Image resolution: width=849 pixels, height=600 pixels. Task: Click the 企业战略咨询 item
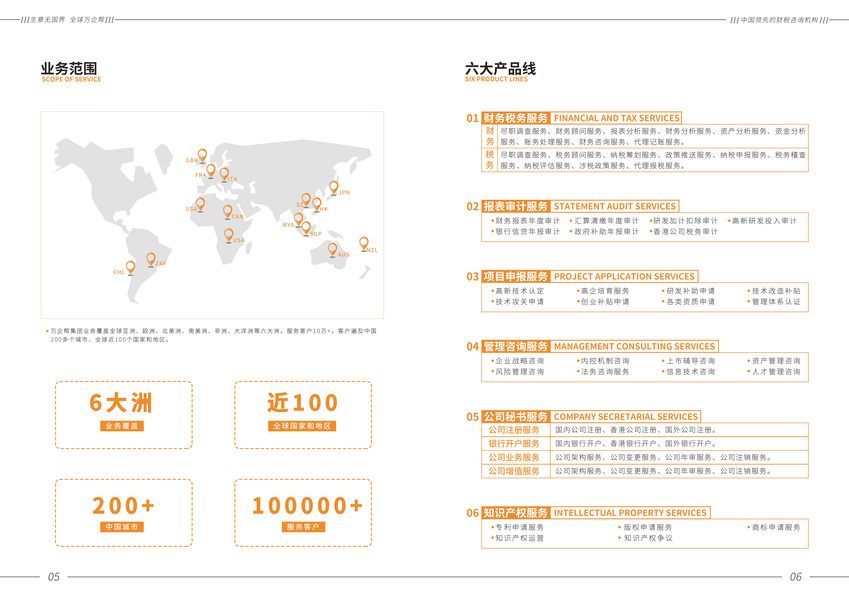(518, 361)
